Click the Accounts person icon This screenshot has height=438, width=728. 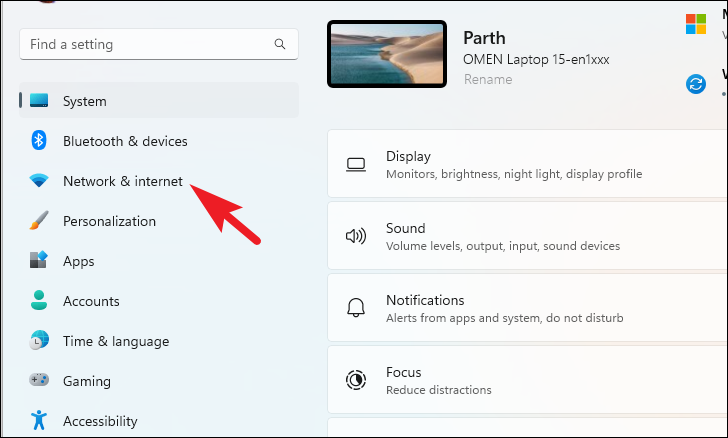[39, 300]
